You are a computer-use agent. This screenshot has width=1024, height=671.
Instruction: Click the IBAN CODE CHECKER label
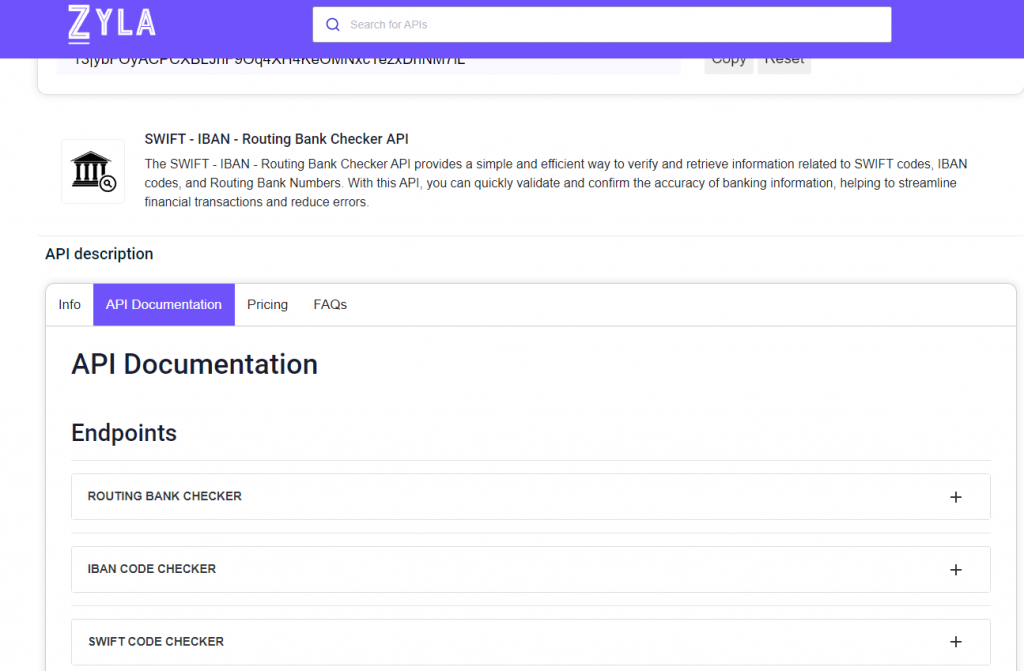[152, 569]
